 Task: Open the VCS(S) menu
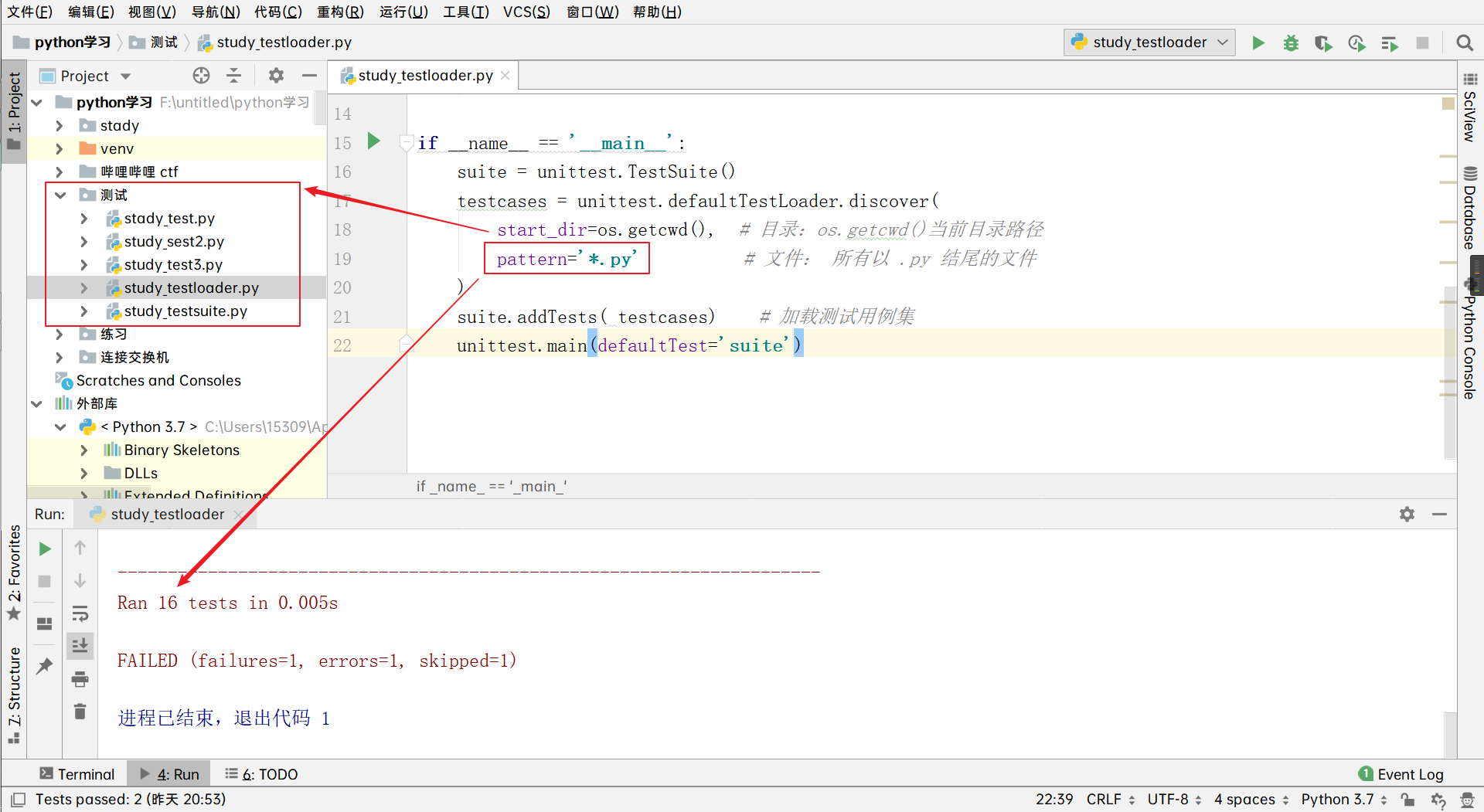tap(526, 12)
